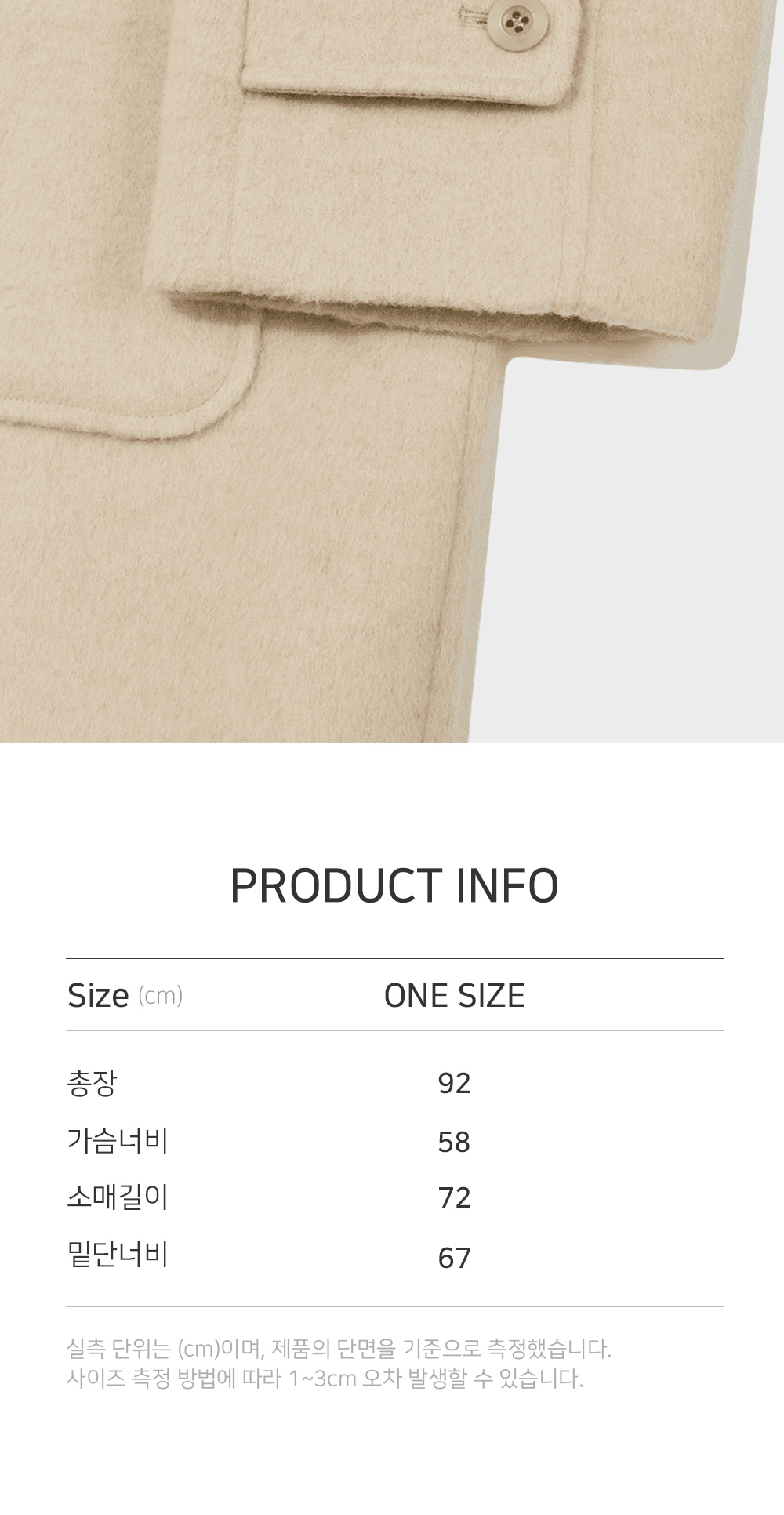Click the pocket flap on the coat
Image resolution: width=784 pixels, height=1515 pixels.
pyautogui.click(x=408, y=55)
